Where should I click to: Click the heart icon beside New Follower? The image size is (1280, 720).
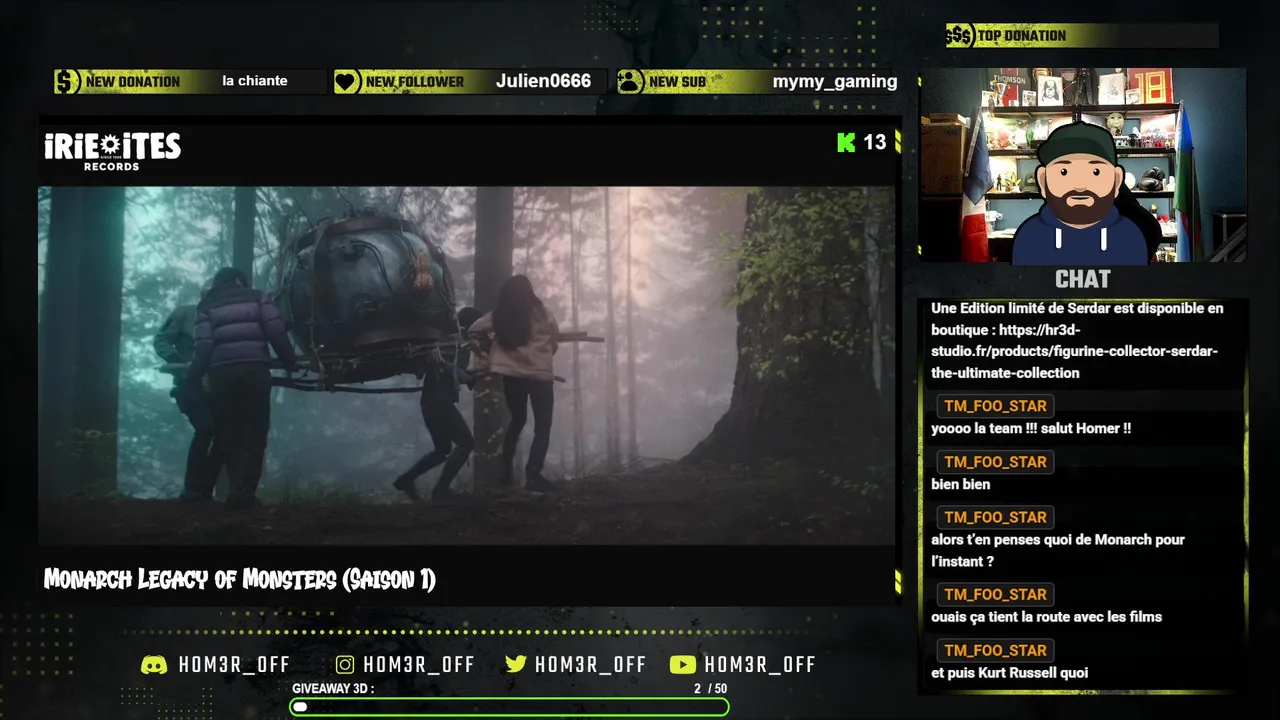coord(347,81)
